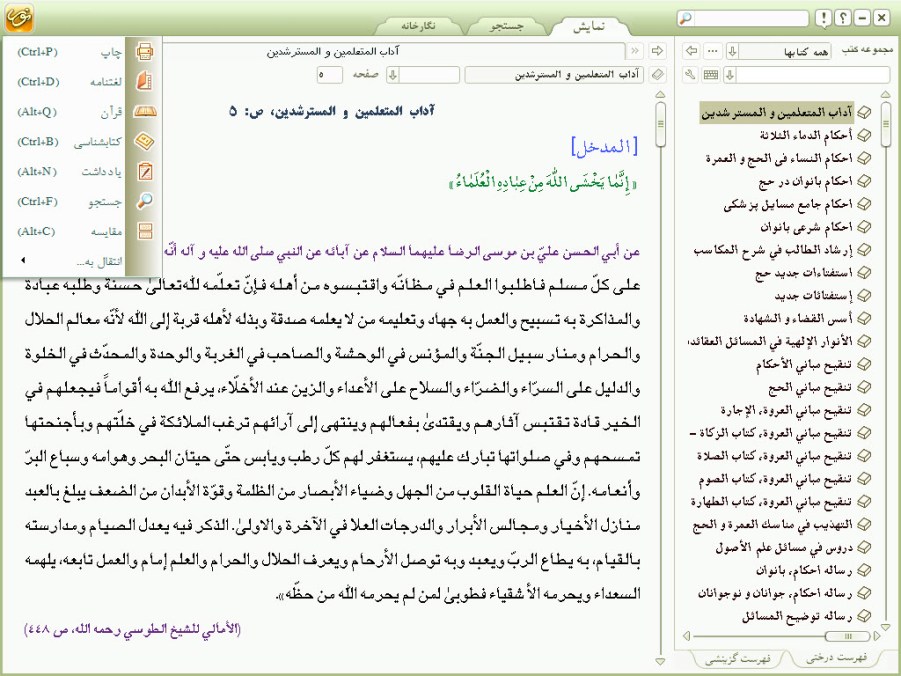This screenshot has width=901, height=676.
Task: Select the چاپ (Ctrl+P) menu item
Action: 70,52
